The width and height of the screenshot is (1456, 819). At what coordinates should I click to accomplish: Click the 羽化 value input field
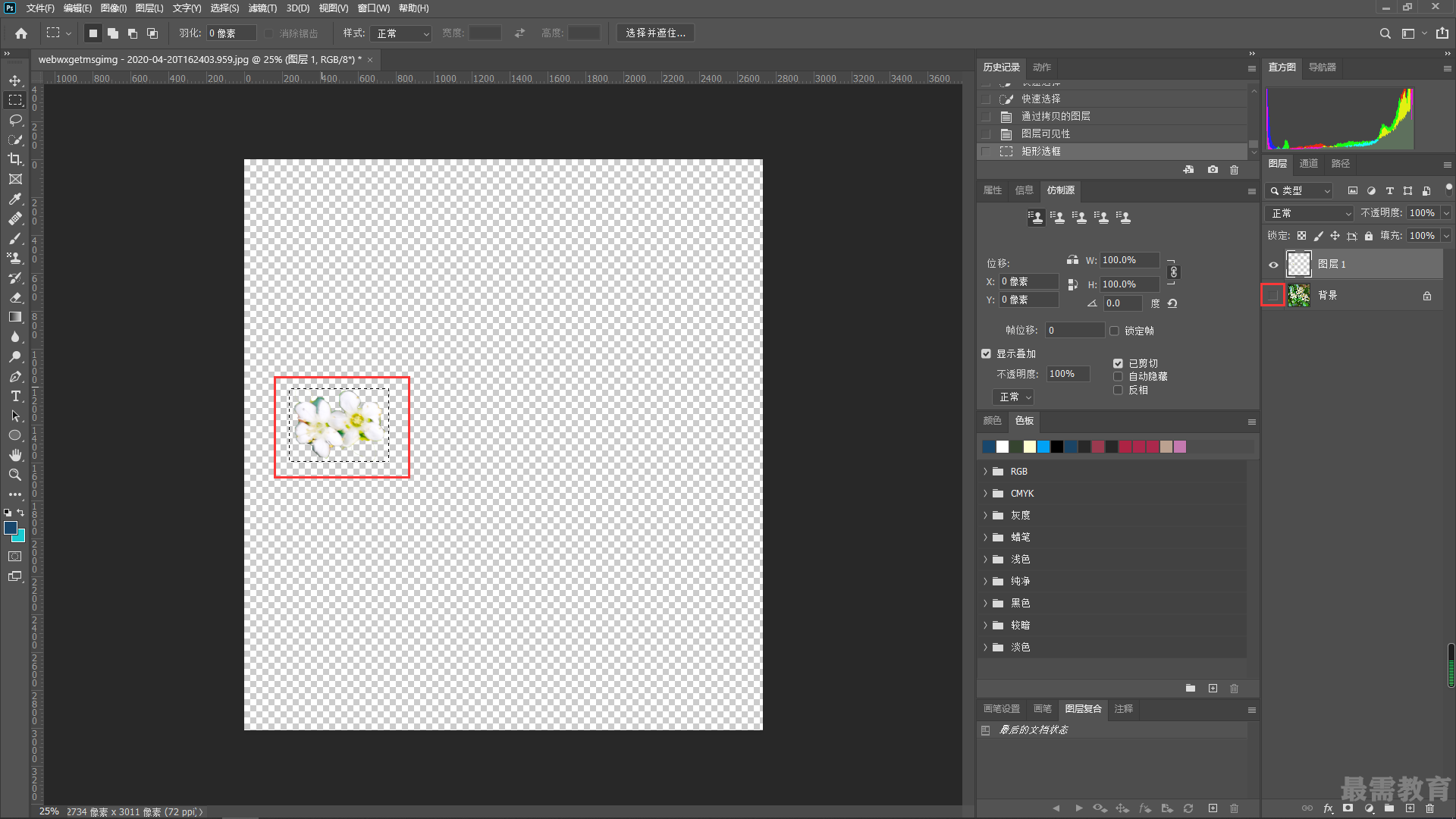point(231,33)
